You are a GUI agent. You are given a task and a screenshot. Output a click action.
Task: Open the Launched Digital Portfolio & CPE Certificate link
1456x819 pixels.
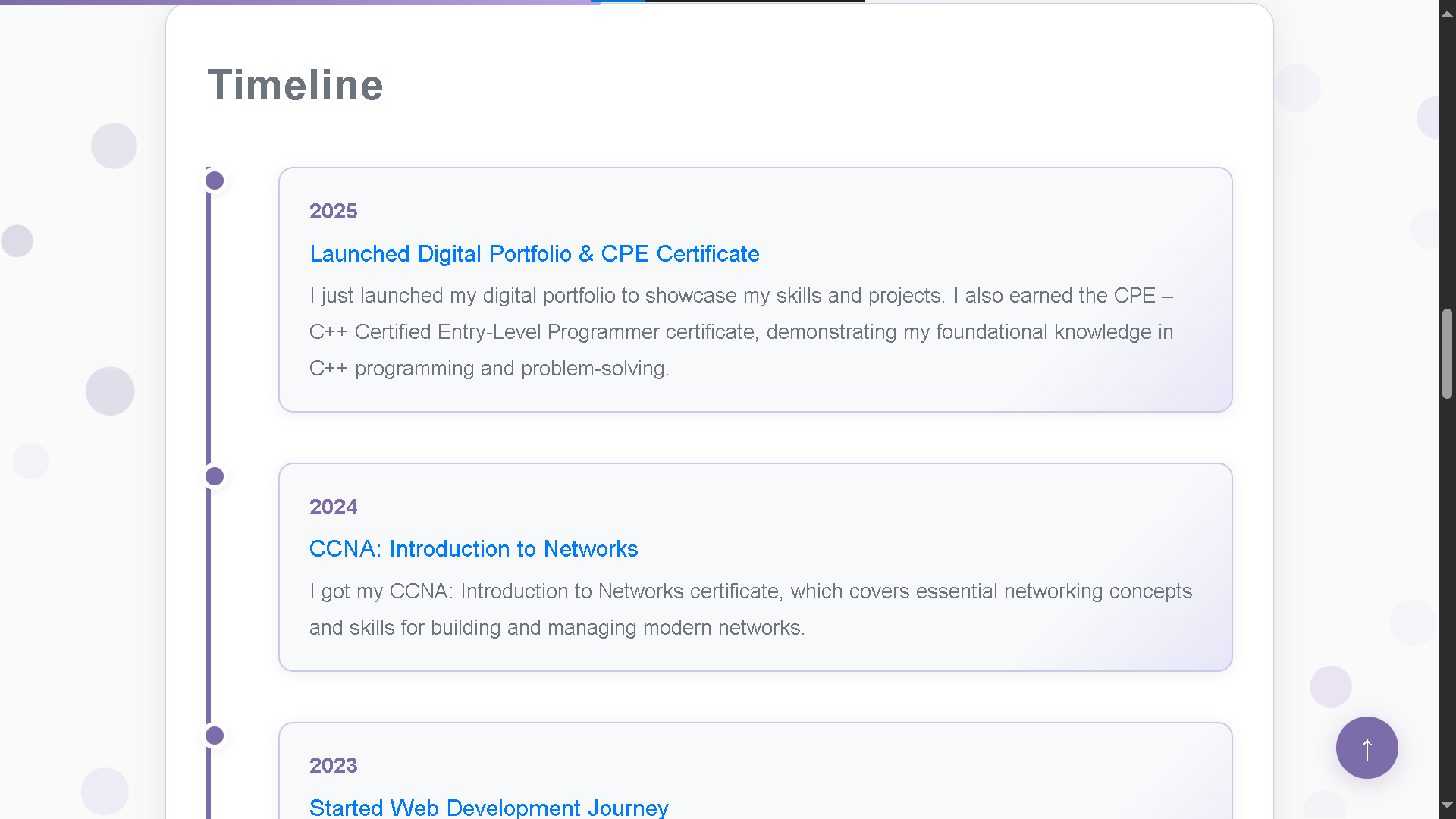pos(535,254)
